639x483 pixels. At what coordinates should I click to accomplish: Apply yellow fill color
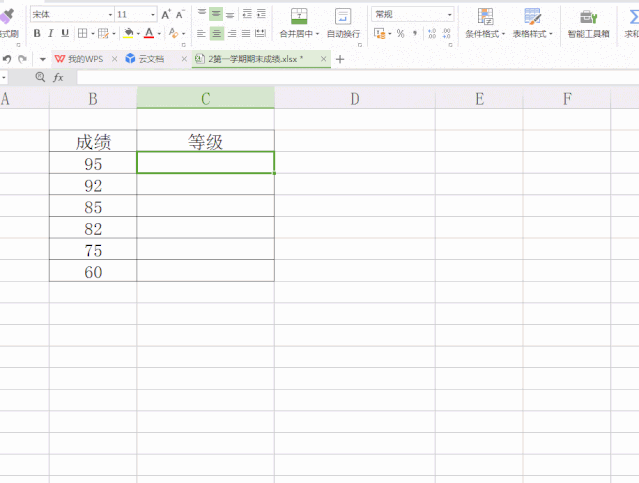129,33
